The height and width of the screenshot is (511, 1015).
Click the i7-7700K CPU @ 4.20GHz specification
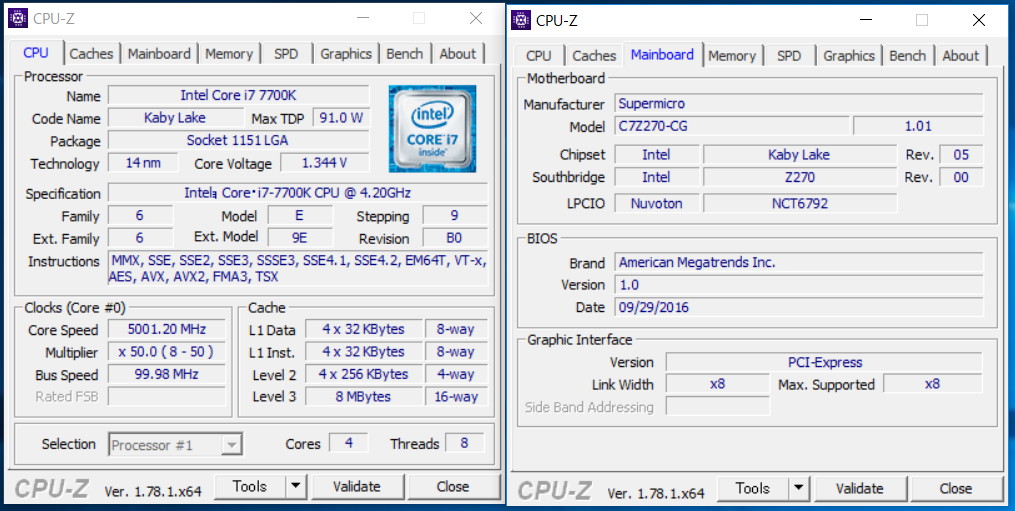(297, 193)
